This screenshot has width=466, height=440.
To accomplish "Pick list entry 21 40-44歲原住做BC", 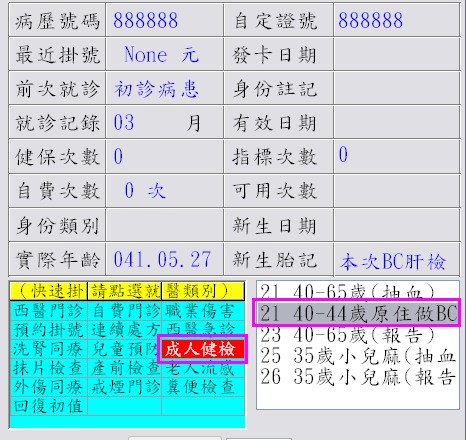I will pos(358,313).
